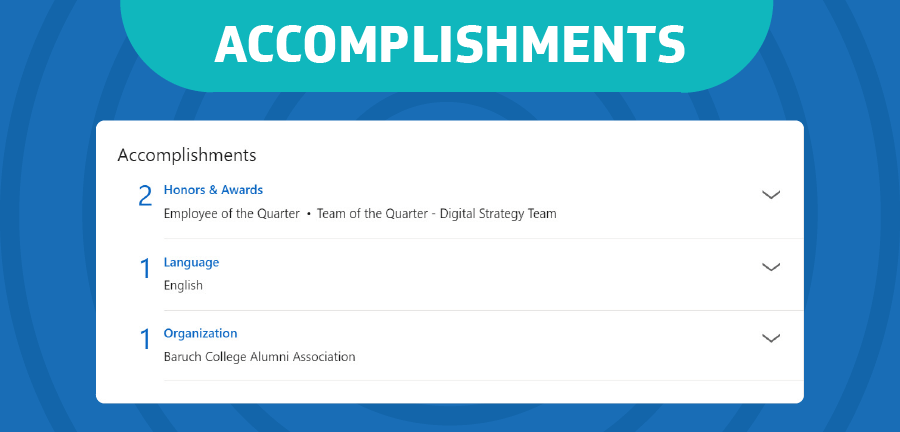
Task: Click the Accomplishments card section title
Action: click(187, 155)
